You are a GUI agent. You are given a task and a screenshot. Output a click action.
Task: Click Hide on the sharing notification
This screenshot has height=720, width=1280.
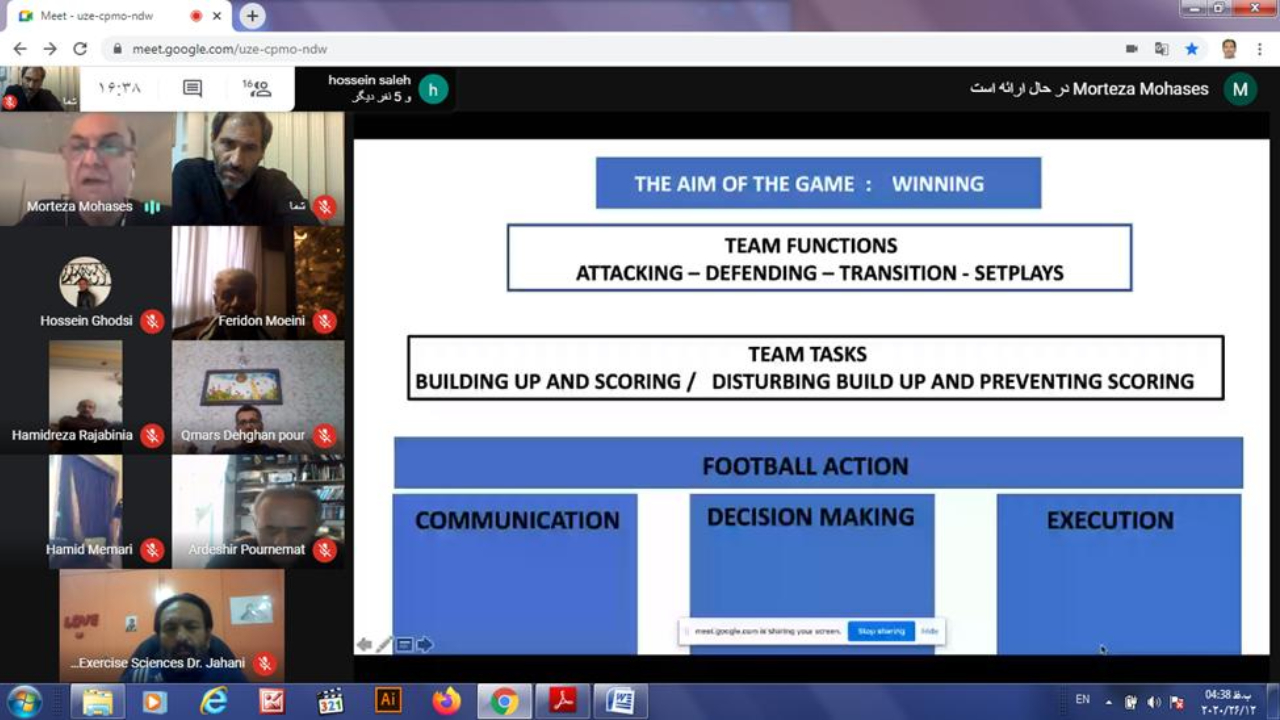(929, 631)
